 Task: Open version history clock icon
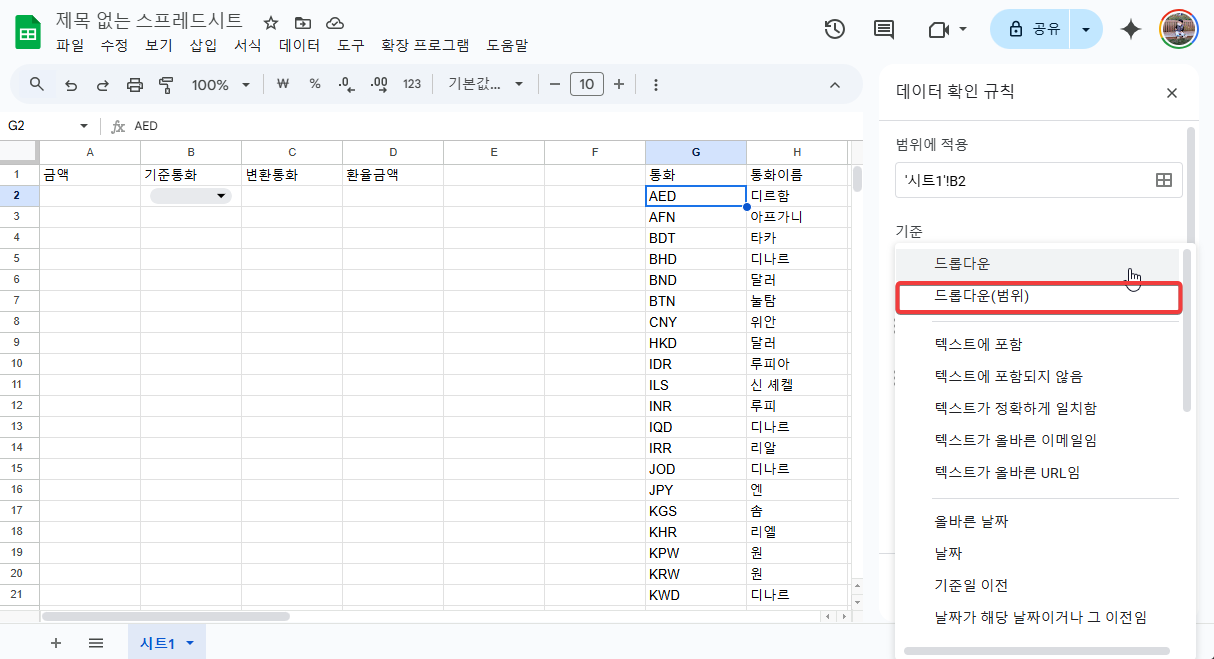tap(834, 29)
